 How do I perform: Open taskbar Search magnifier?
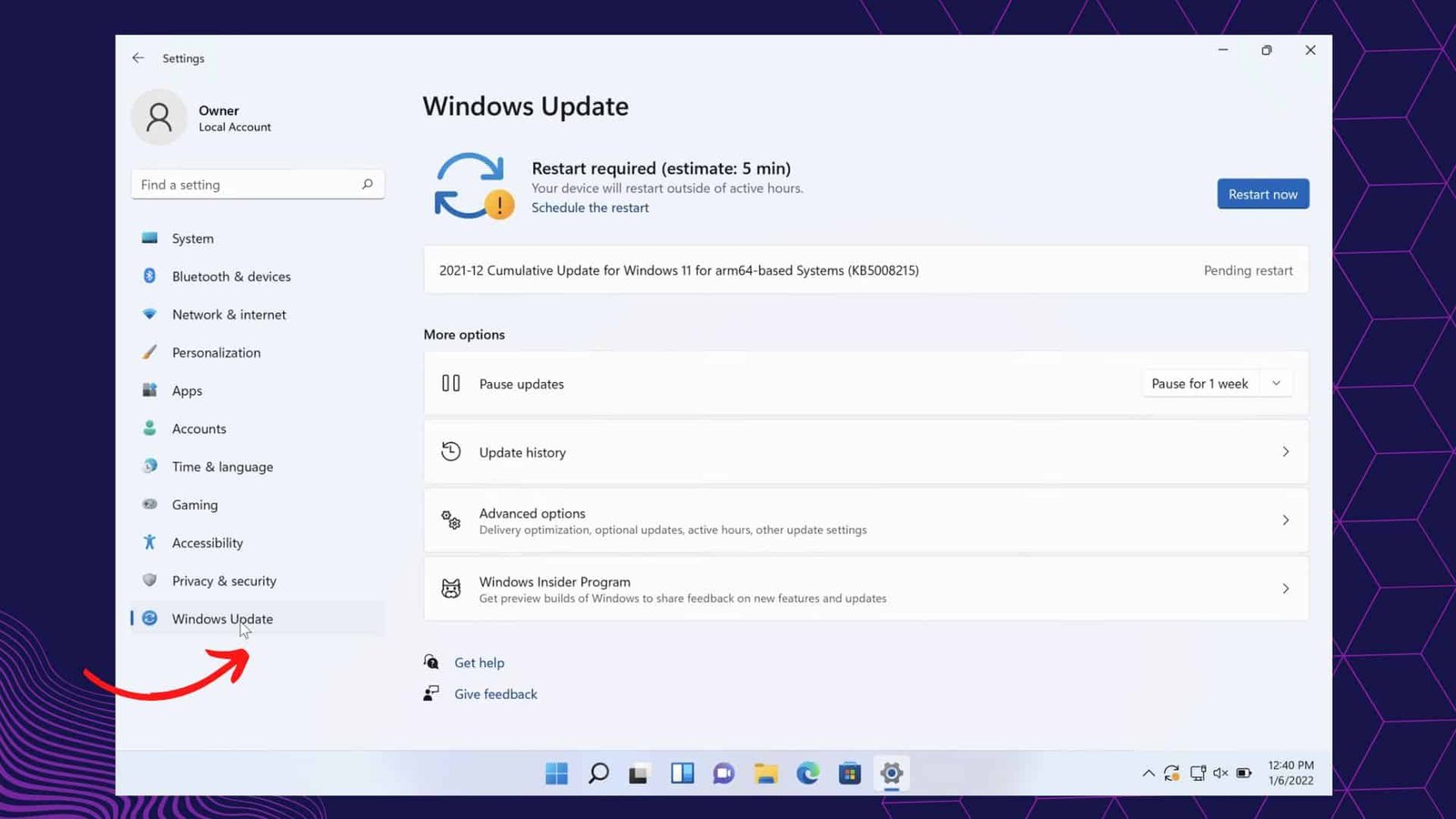coord(599,773)
